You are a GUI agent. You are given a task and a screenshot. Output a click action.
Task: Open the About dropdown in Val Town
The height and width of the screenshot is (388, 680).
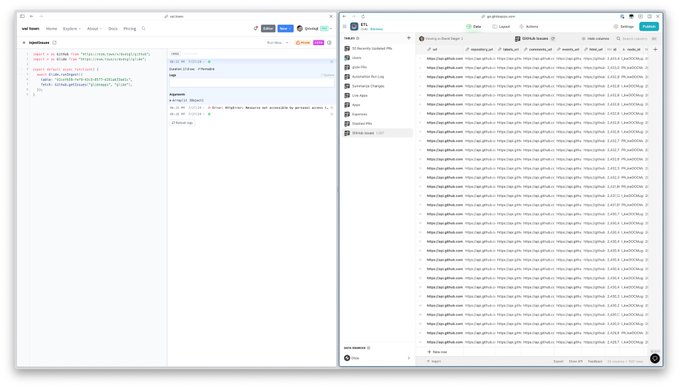coord(94,29)
